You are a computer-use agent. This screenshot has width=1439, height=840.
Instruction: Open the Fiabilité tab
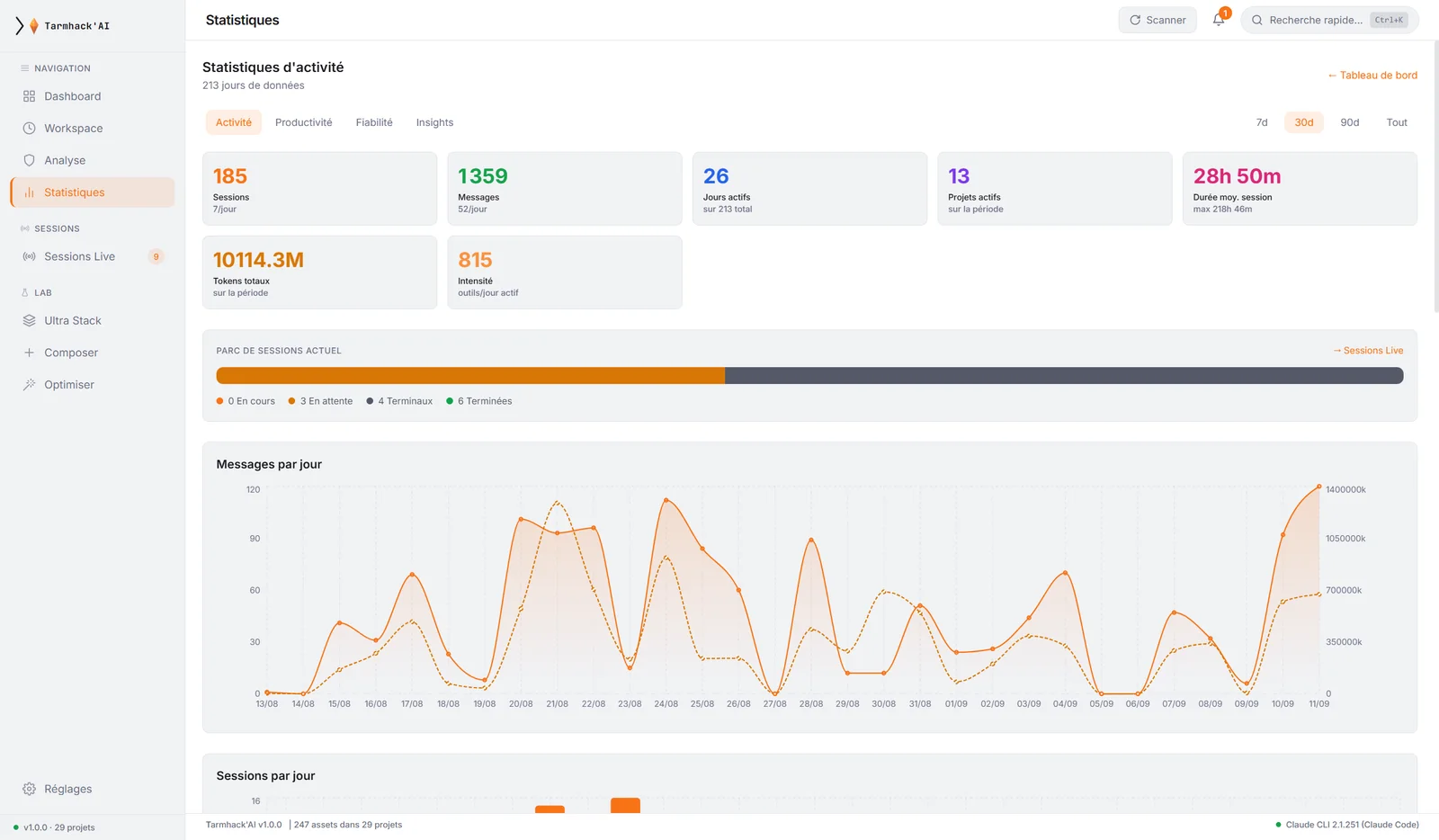click(374, 122)
